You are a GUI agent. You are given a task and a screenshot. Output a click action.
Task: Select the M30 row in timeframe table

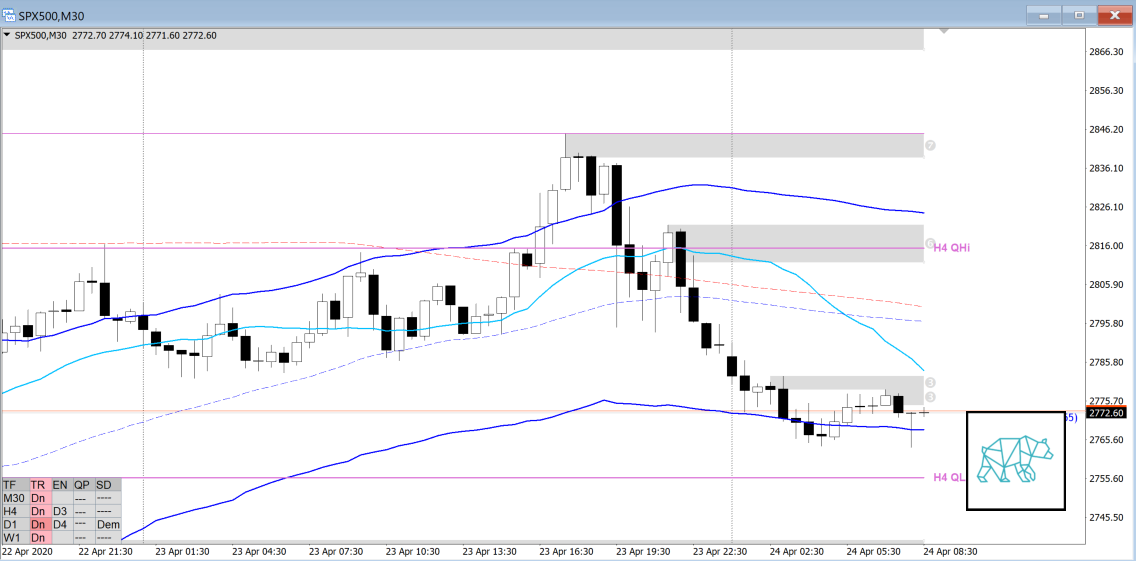pyautogui.click(x=14, y=497)
